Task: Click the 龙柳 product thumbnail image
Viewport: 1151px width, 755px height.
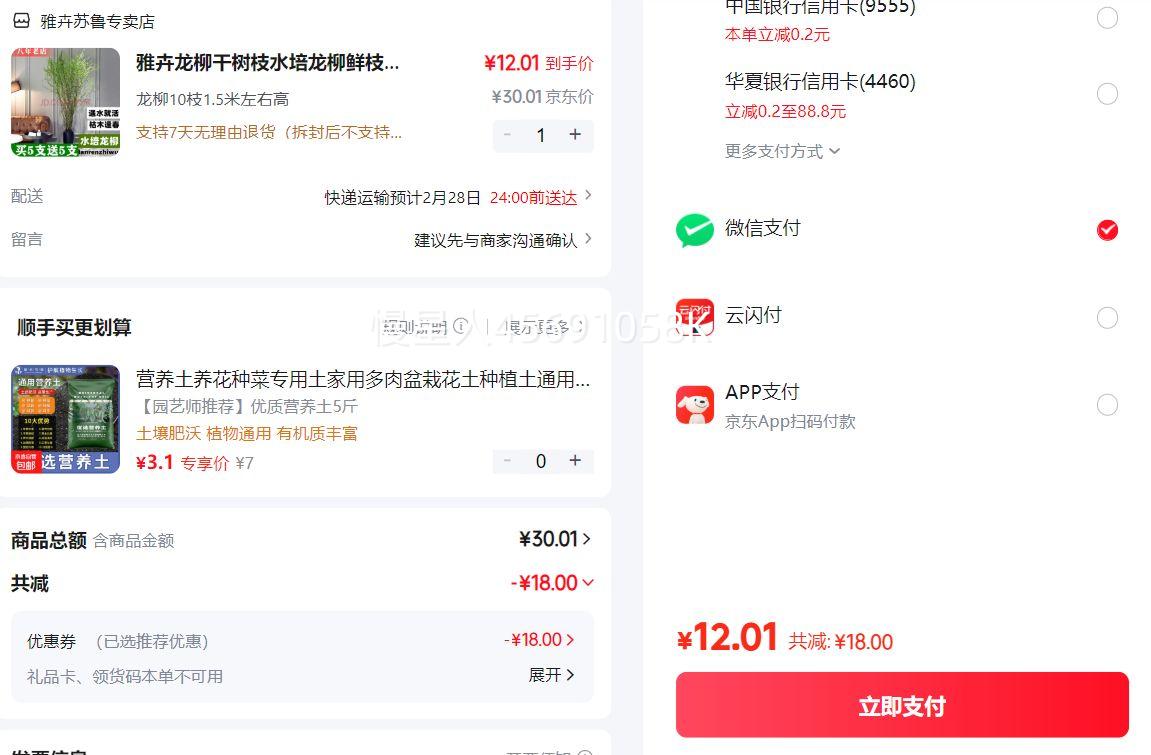Action: [66, 102]
